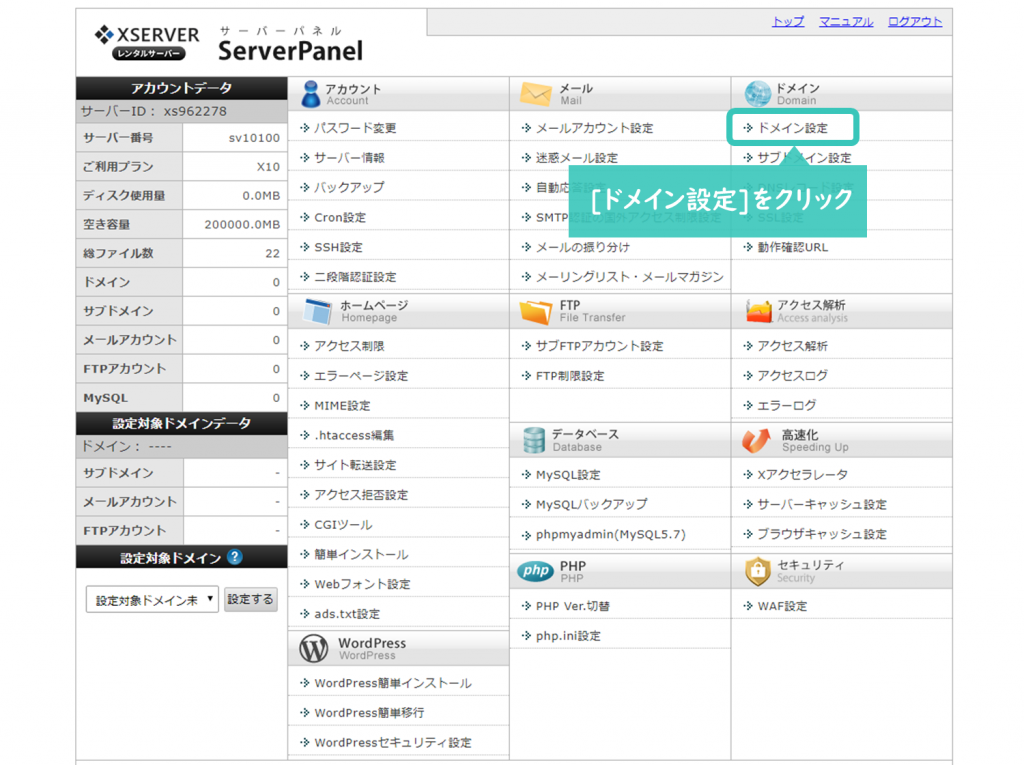Click the PHP logo icon

tap(536, 571)
